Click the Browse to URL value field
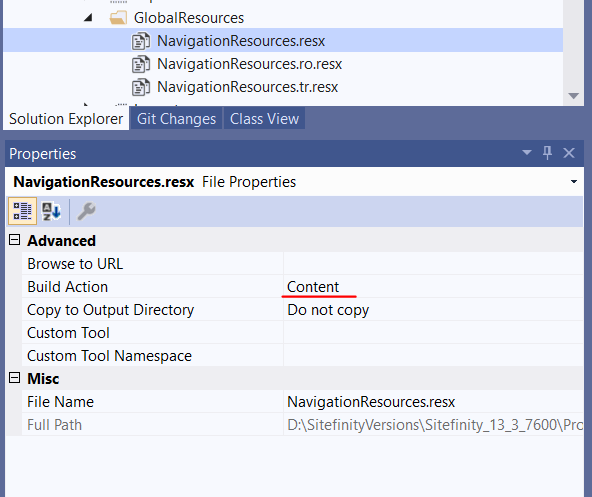592x497 pixels. coord(433,264)
